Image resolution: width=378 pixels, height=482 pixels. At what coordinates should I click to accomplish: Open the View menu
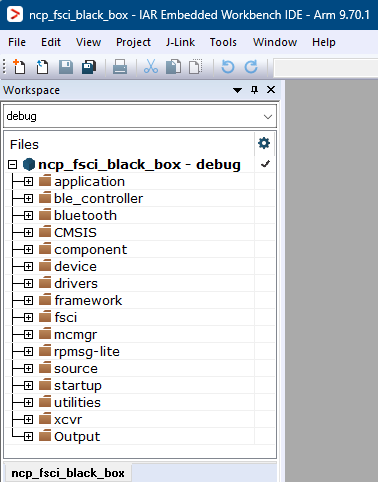pyautogui.click(x=88, y=42)
